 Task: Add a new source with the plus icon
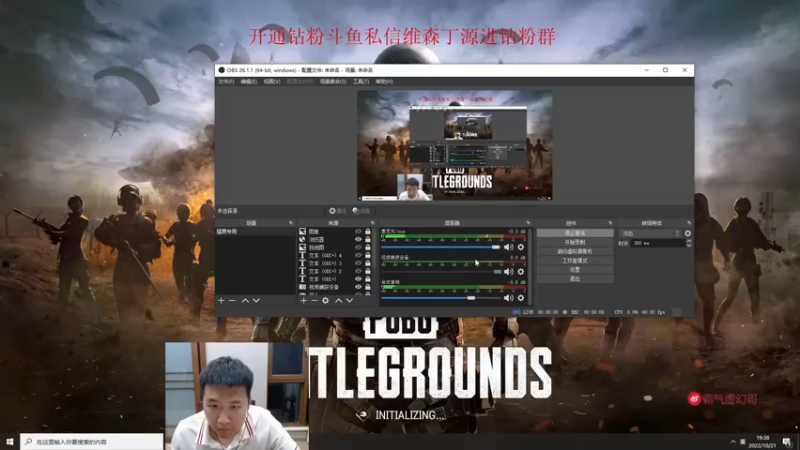tap(304, 301)
